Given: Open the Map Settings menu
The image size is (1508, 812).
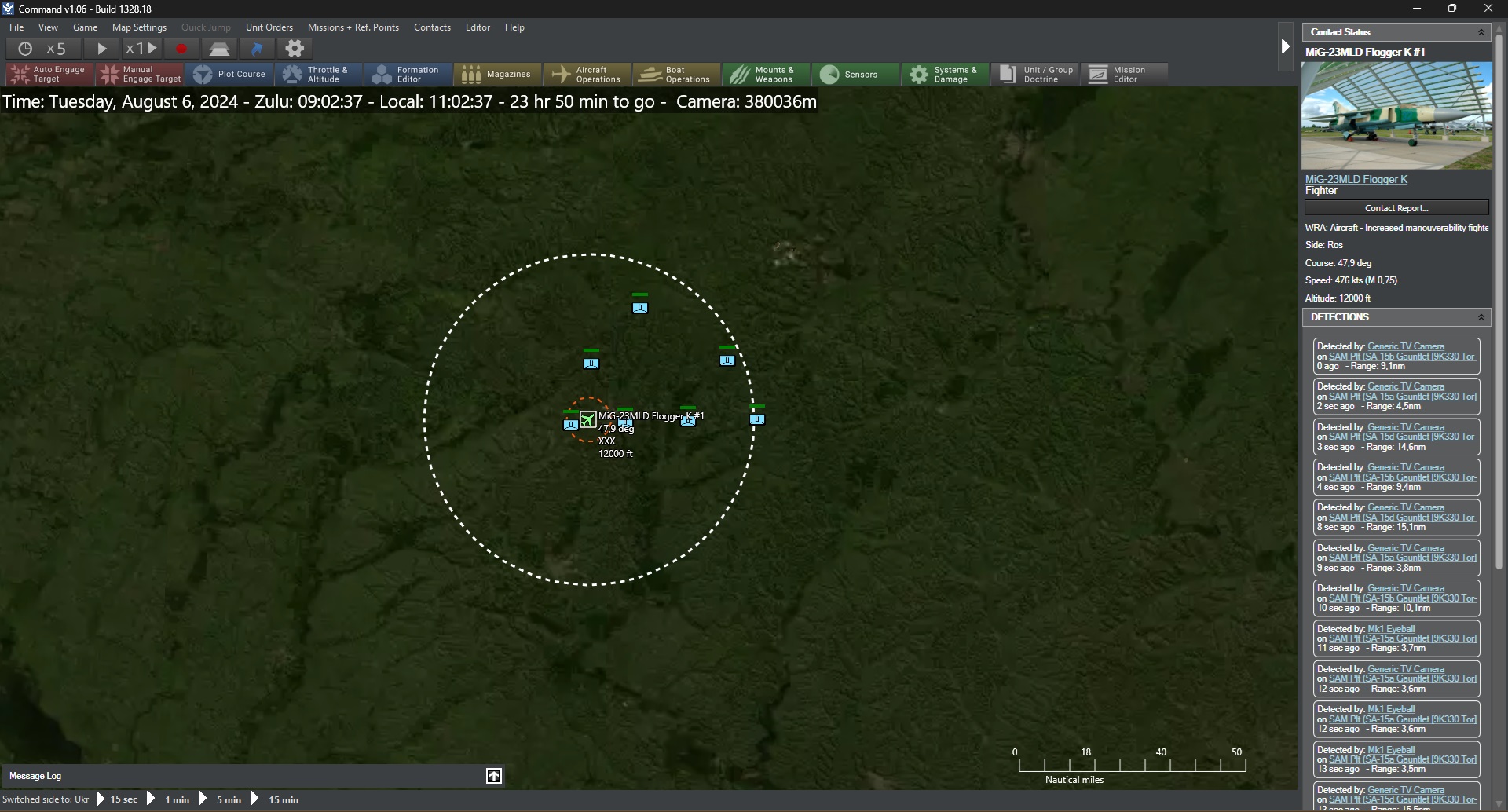Looking at the screenshot, I should click(140, 27).
